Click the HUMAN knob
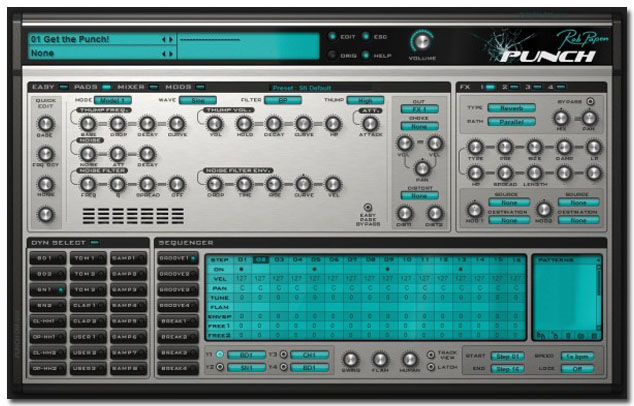Image resolution: width=634 pixels, height=406 pixels. (409, 359)
